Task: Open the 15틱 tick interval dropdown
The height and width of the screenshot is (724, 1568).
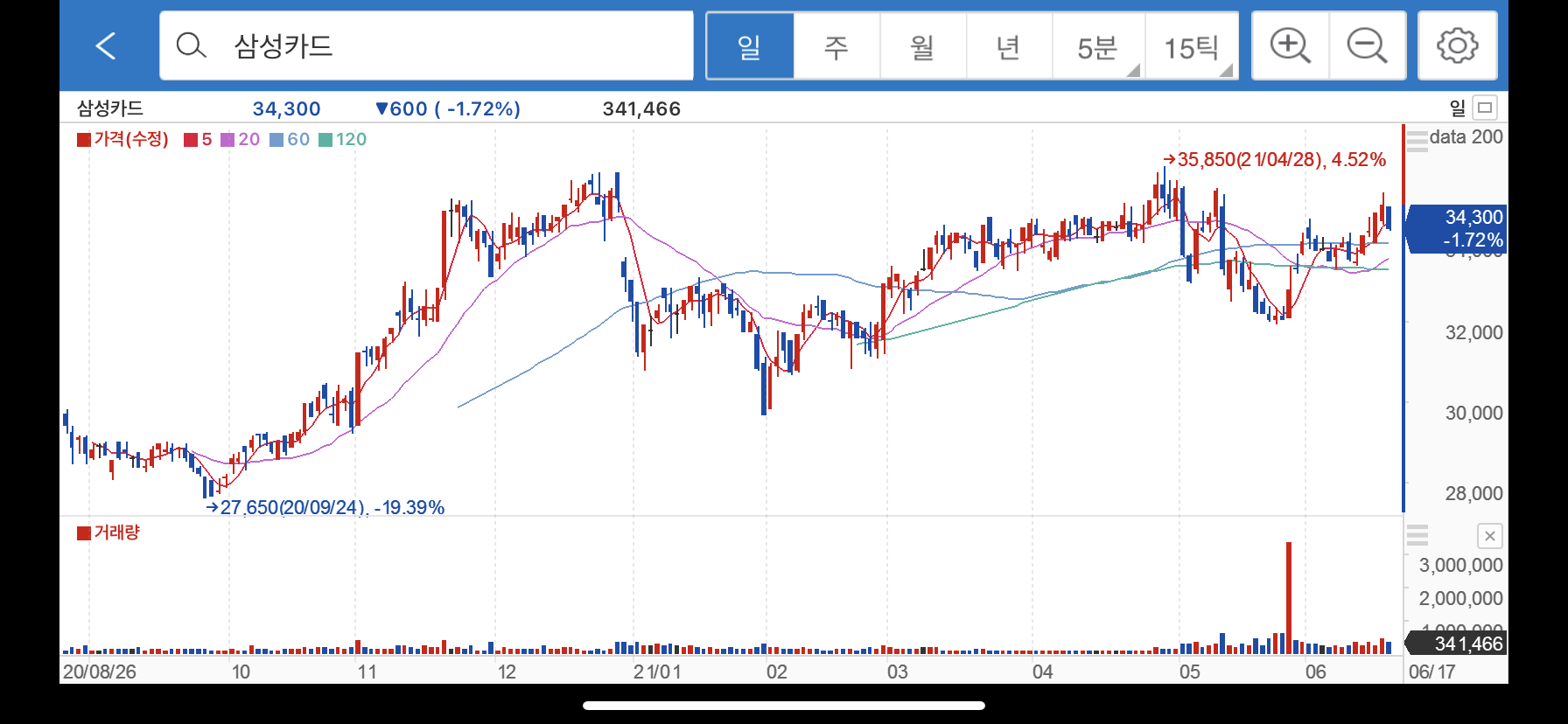Action: (1192, 46)
